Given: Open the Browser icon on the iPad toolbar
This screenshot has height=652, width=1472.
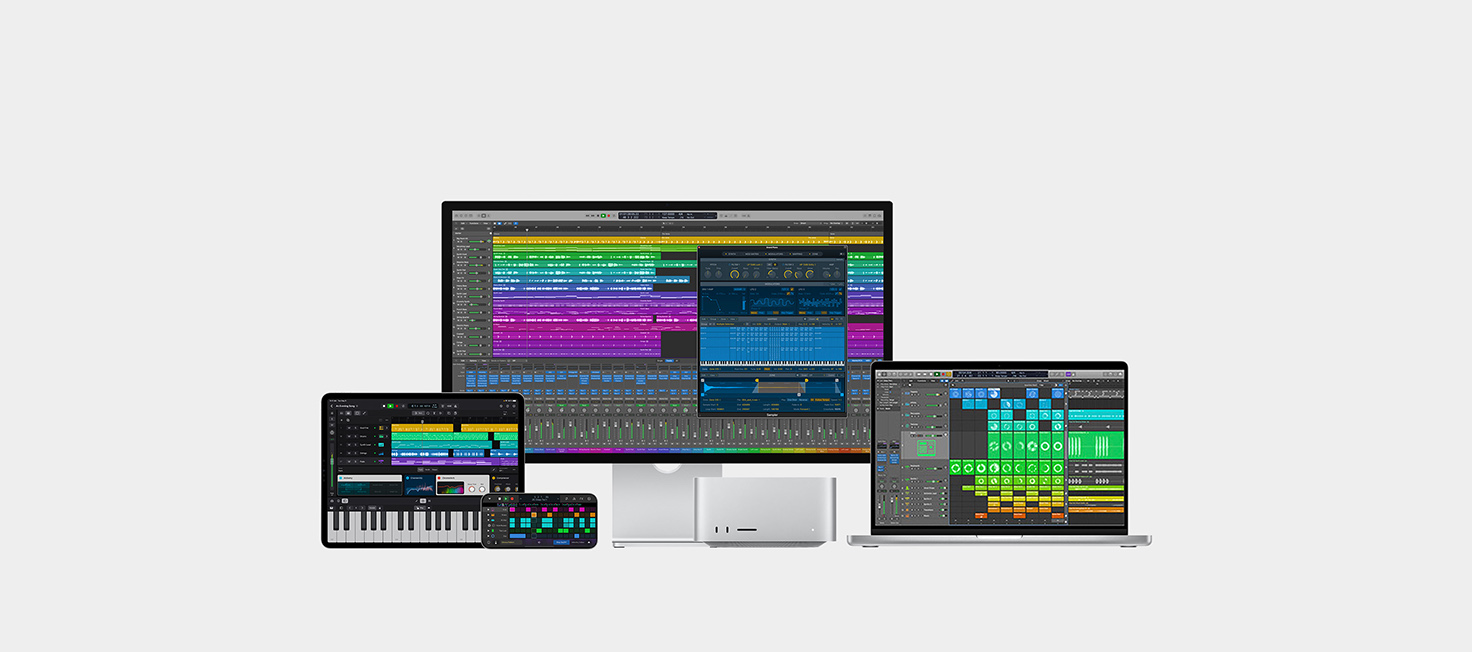Looking at the screenshot, I should (x=501, y=406).
